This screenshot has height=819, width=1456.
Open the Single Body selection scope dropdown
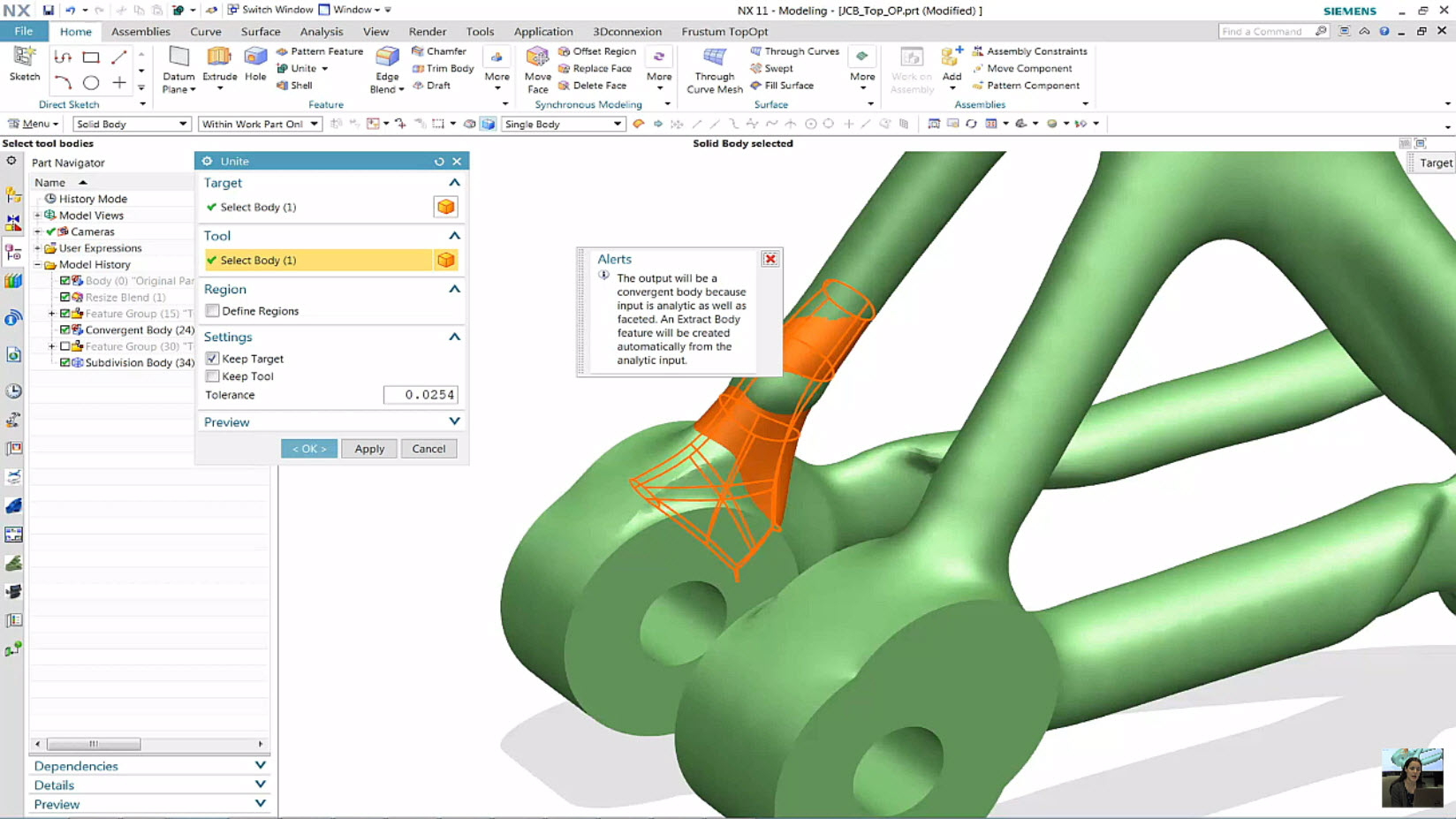619,124
